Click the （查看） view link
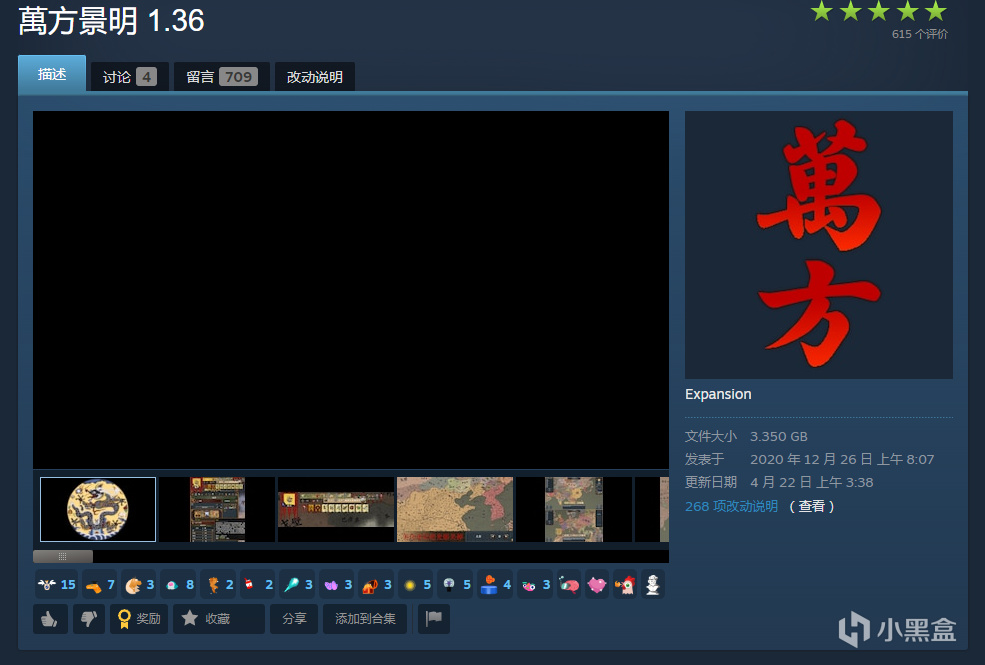This screenshot has height=665, width=985. click(x=812, y=506)
